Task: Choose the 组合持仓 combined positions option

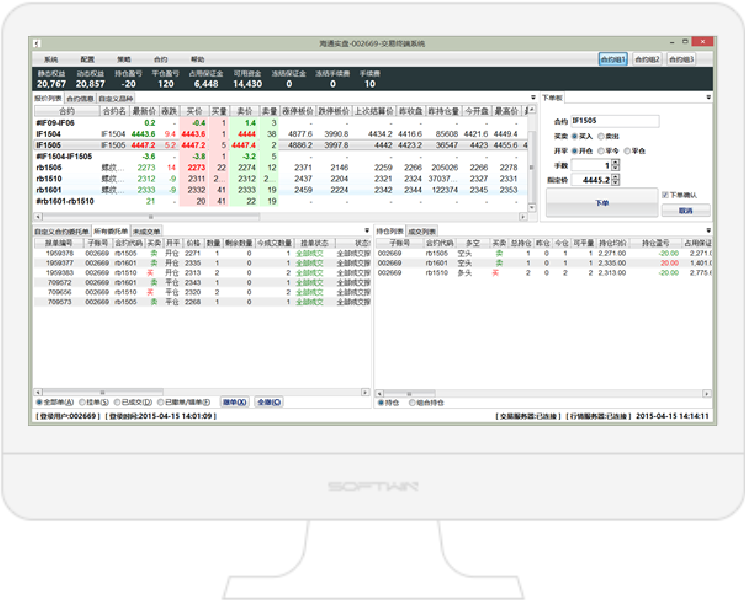Action: 413,402
